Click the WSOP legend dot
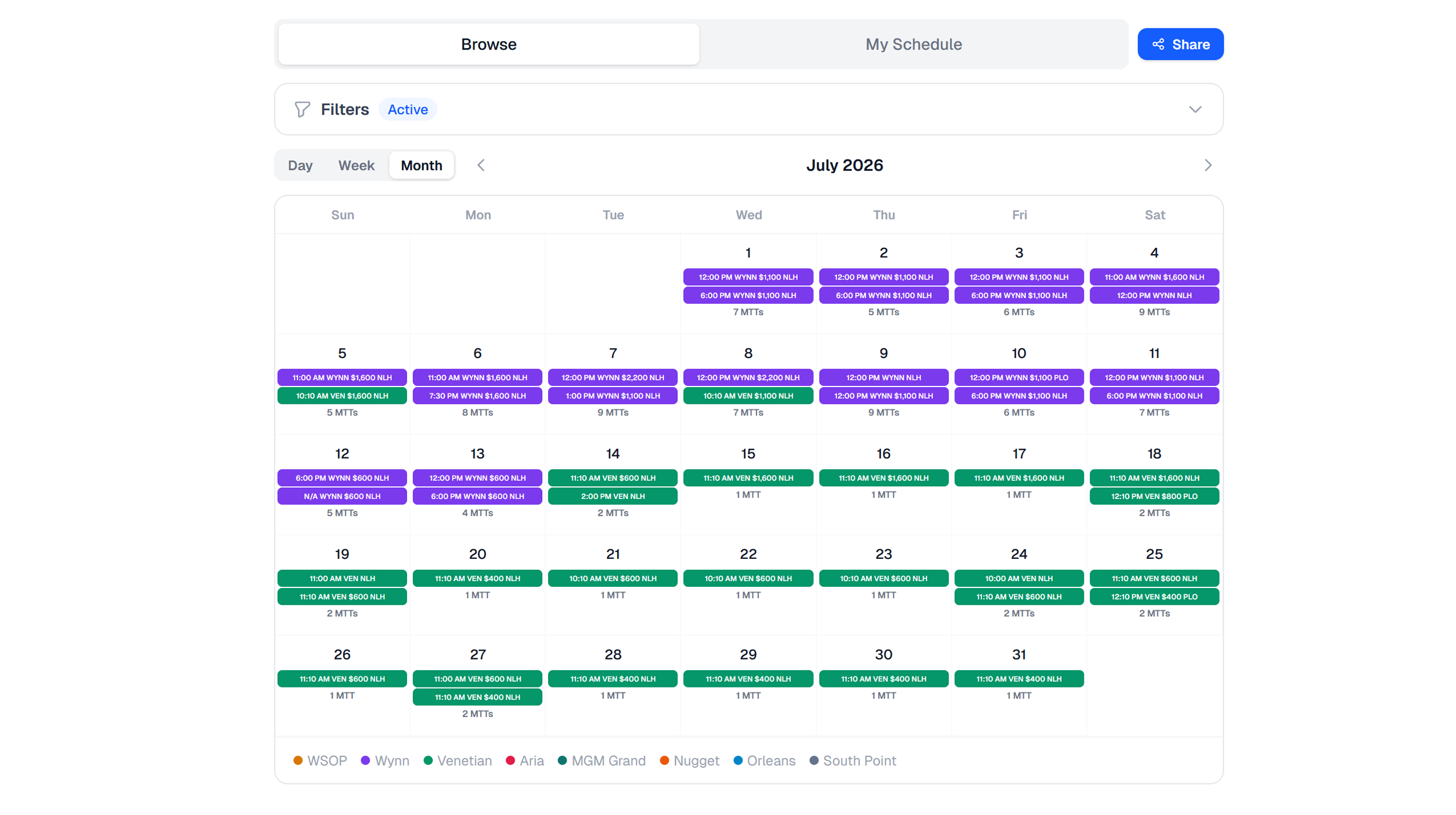1456x815 pixels. tap(298, 760)
